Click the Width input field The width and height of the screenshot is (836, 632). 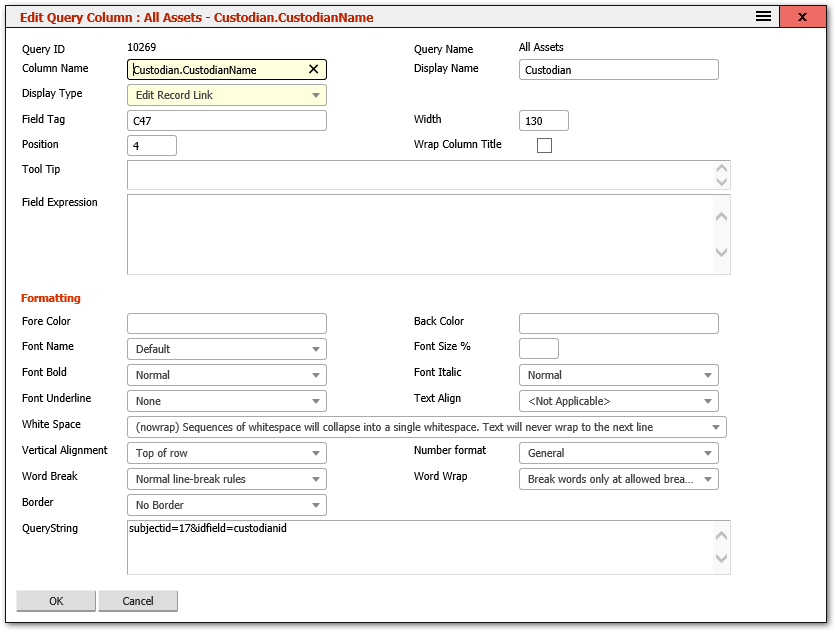[544, 119]
